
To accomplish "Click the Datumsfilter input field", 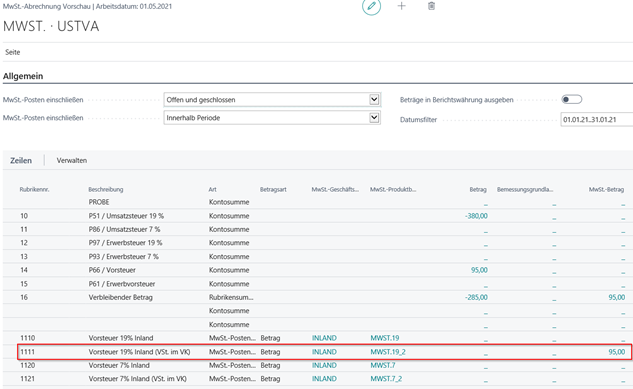I will click(x=597, y=119).
